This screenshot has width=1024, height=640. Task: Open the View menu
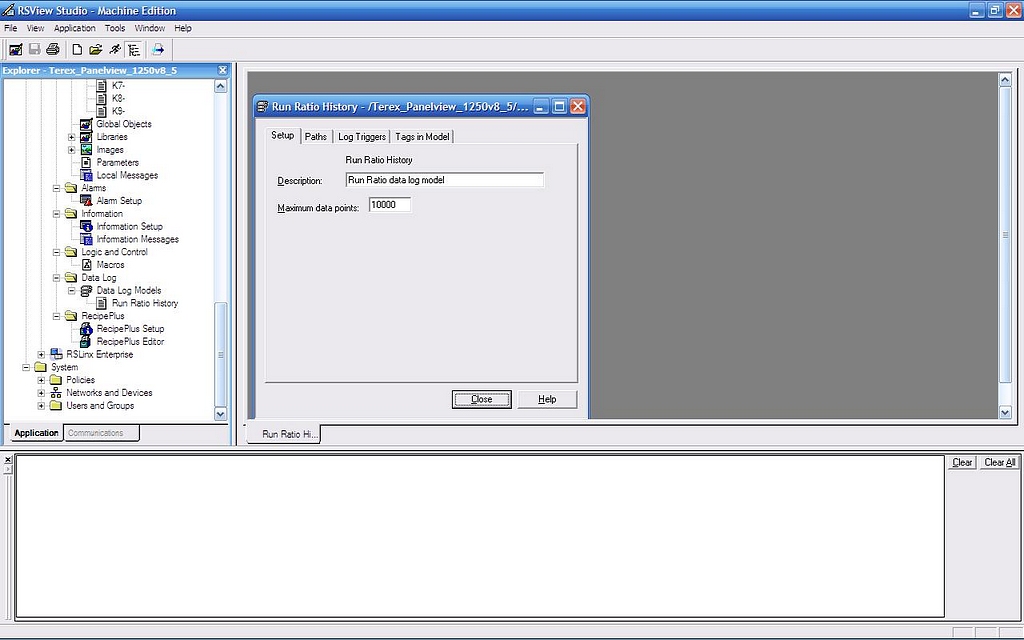pyautogui.click(x=35, y=28)
